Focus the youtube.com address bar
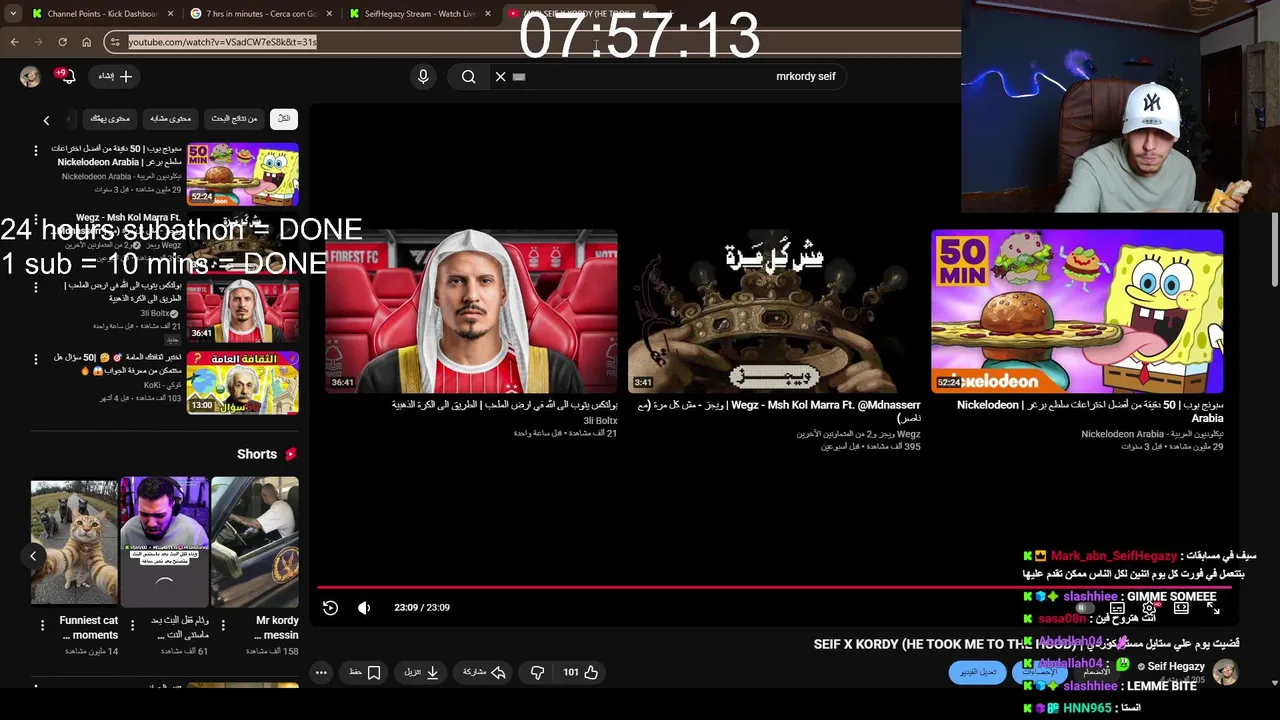 point(540,42)
